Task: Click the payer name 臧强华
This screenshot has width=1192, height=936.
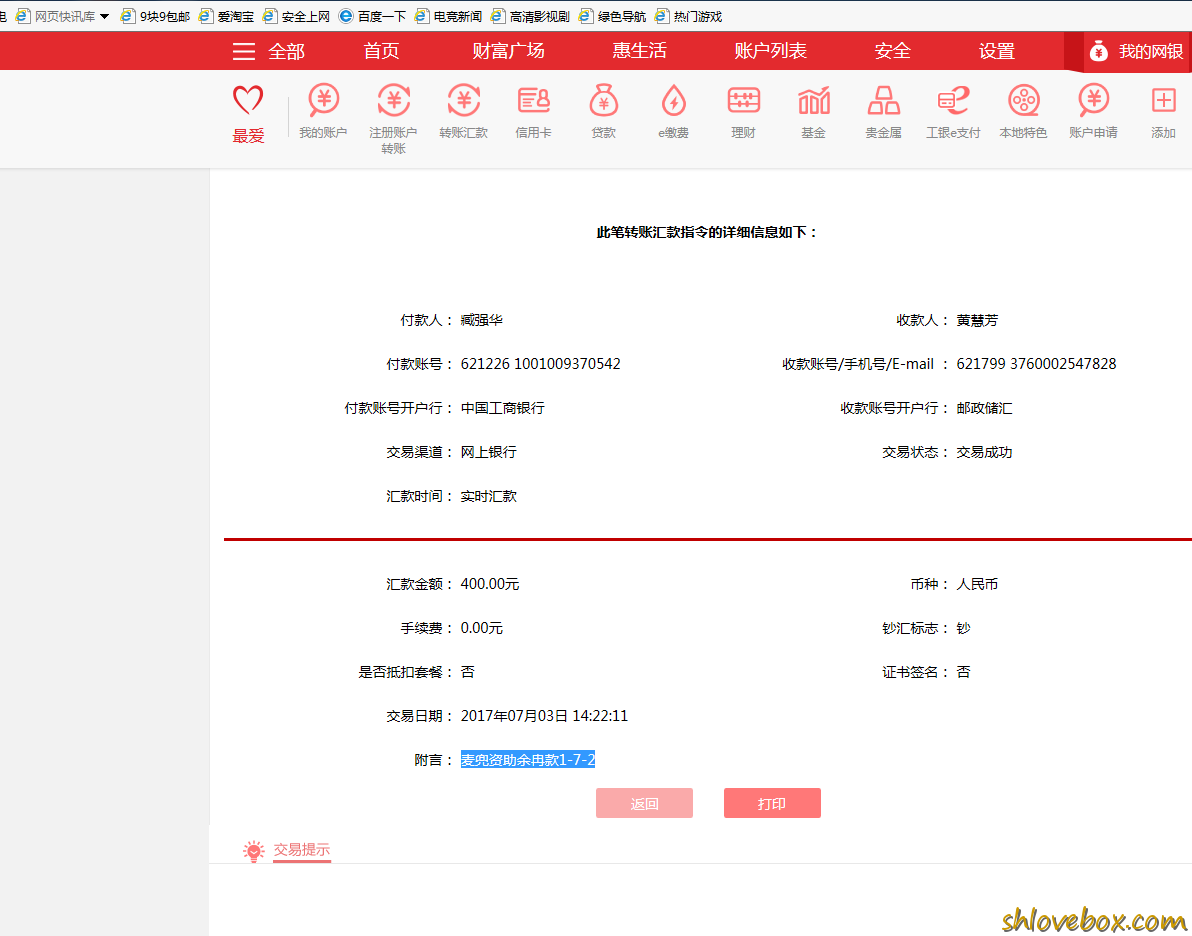Action: click(481, 320)
